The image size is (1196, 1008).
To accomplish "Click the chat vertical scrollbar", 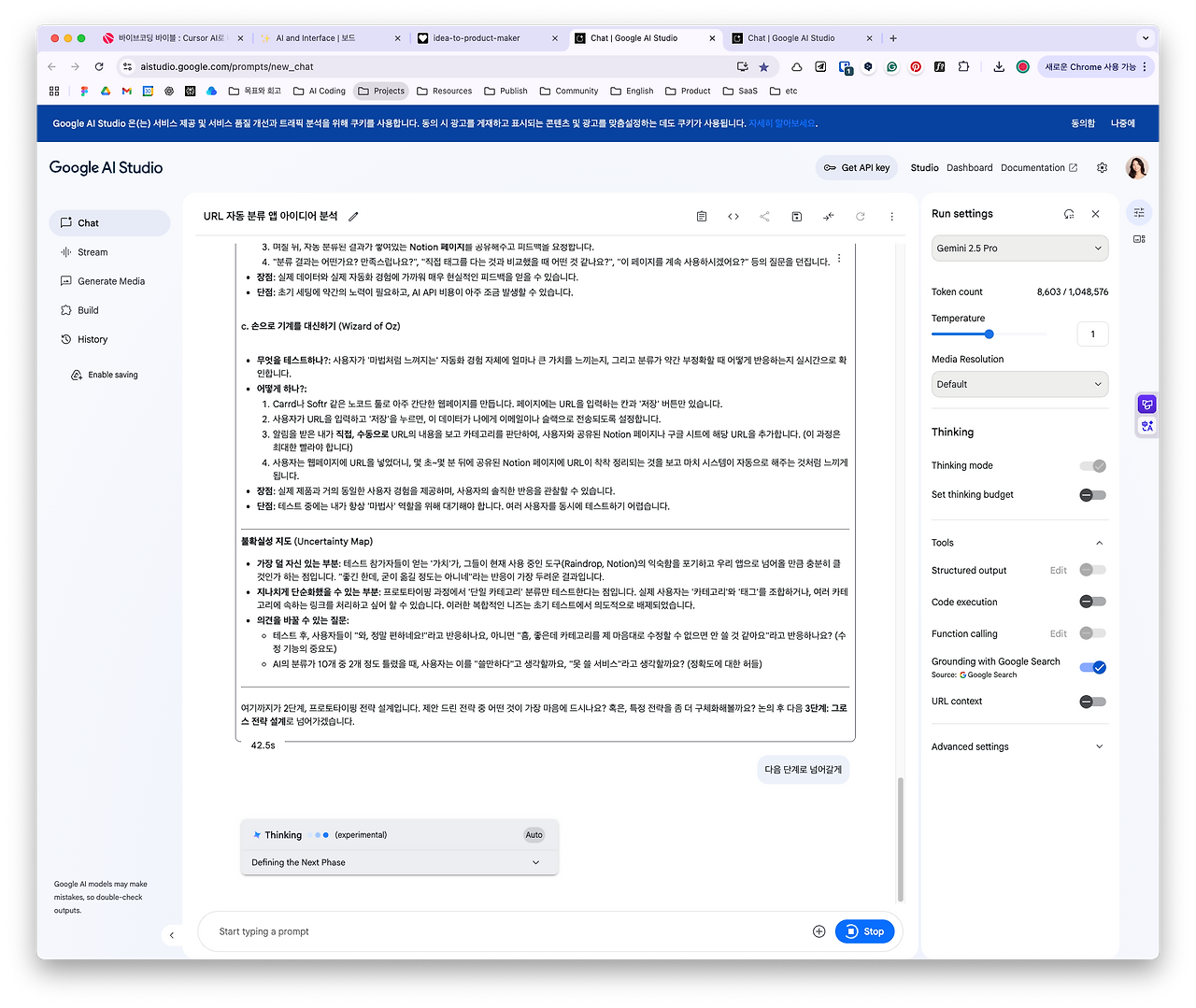I will pyautogui.click(x=901, y=838).
